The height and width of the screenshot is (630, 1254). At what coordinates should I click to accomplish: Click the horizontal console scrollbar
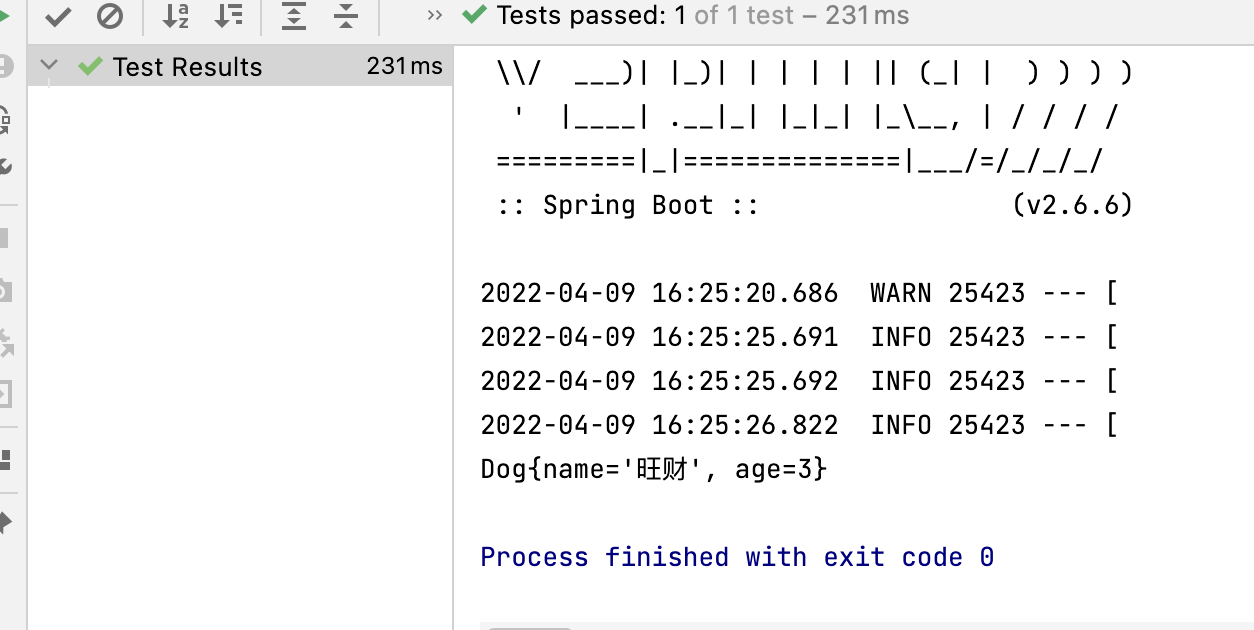[x=530, y=627]
